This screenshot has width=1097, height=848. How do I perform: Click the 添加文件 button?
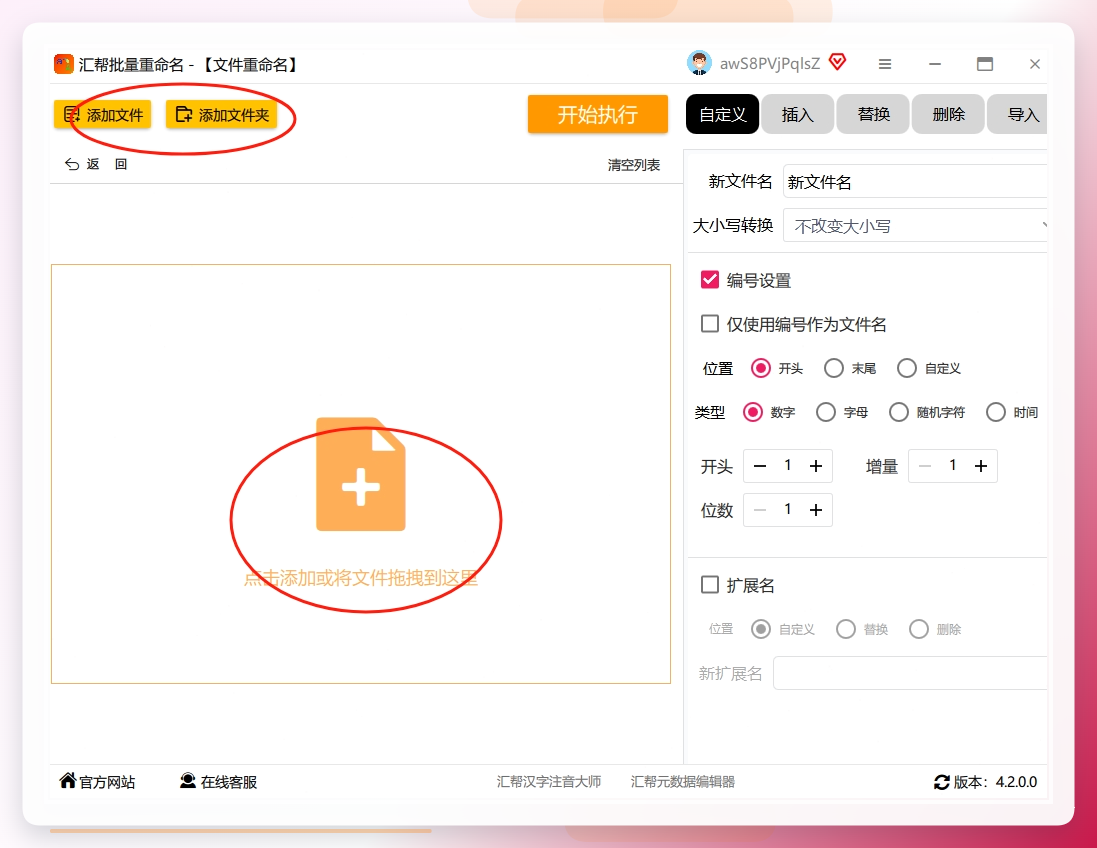click(102, 115)
